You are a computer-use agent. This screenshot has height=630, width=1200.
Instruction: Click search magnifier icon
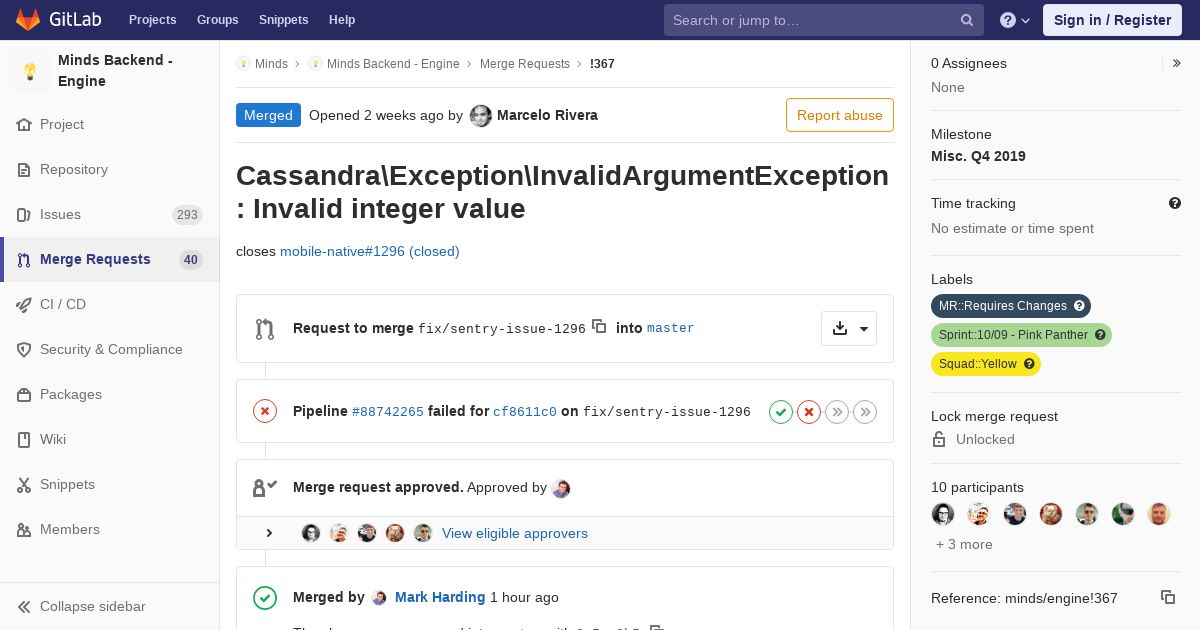967,20
